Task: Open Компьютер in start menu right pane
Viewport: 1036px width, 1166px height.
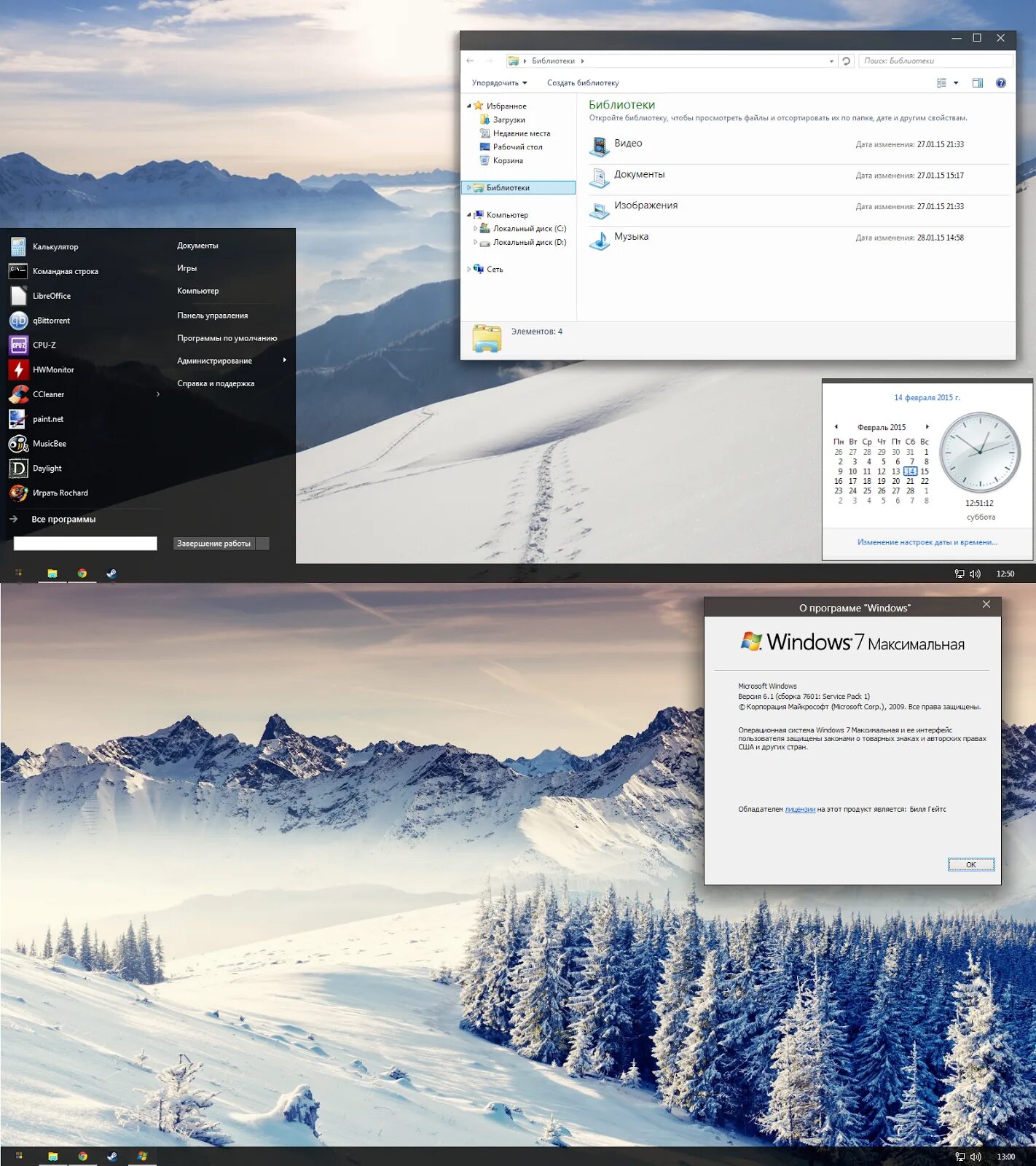Action: click(197, 291)
